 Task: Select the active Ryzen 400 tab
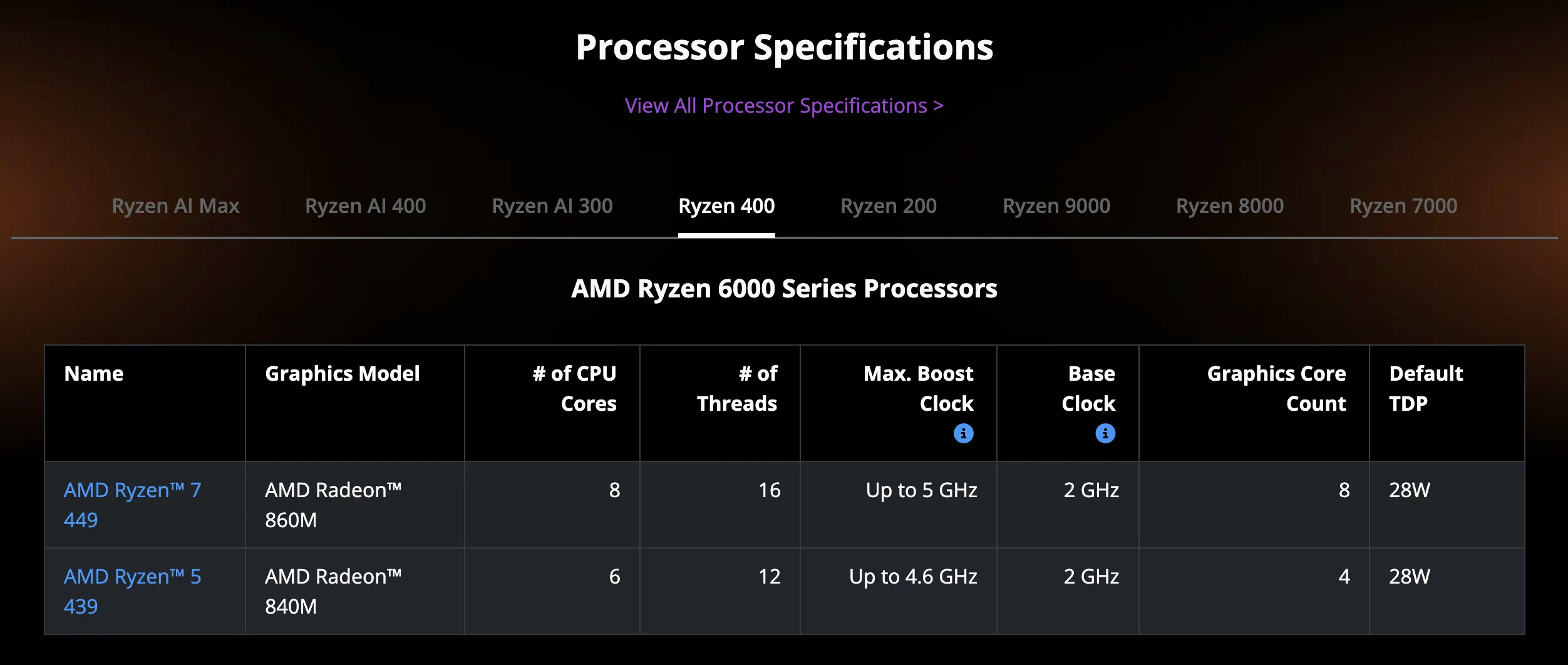[726, 206]
